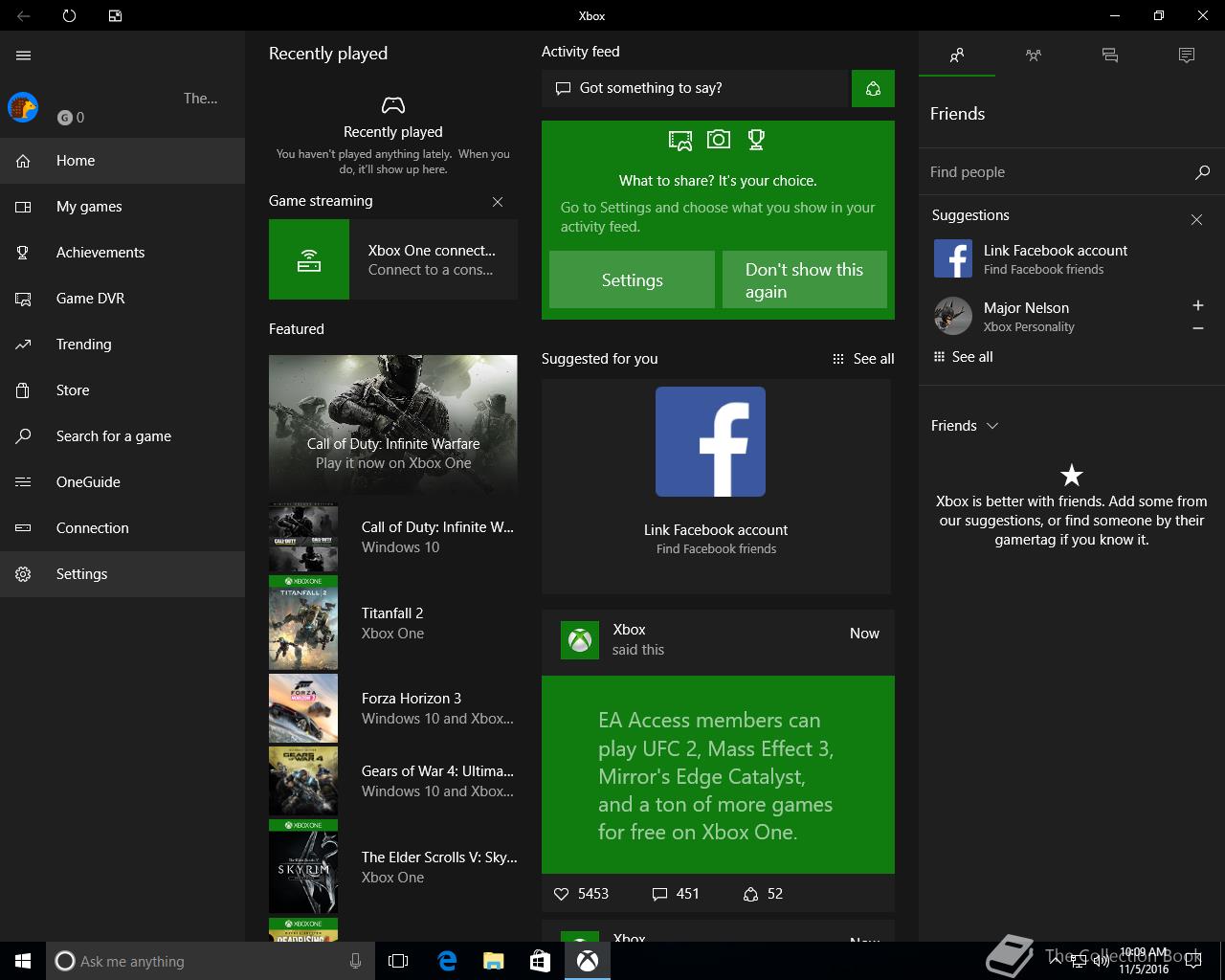Open Search for a game
1225x980 pixels.
pos(122,436)
